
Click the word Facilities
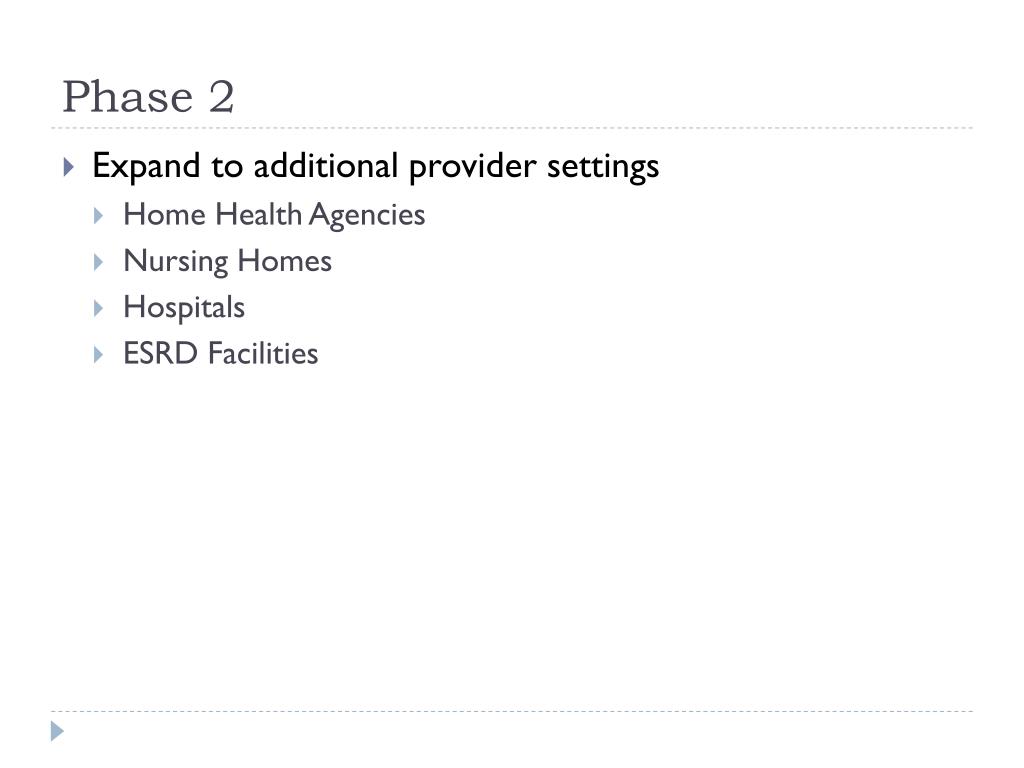point(263,353)
